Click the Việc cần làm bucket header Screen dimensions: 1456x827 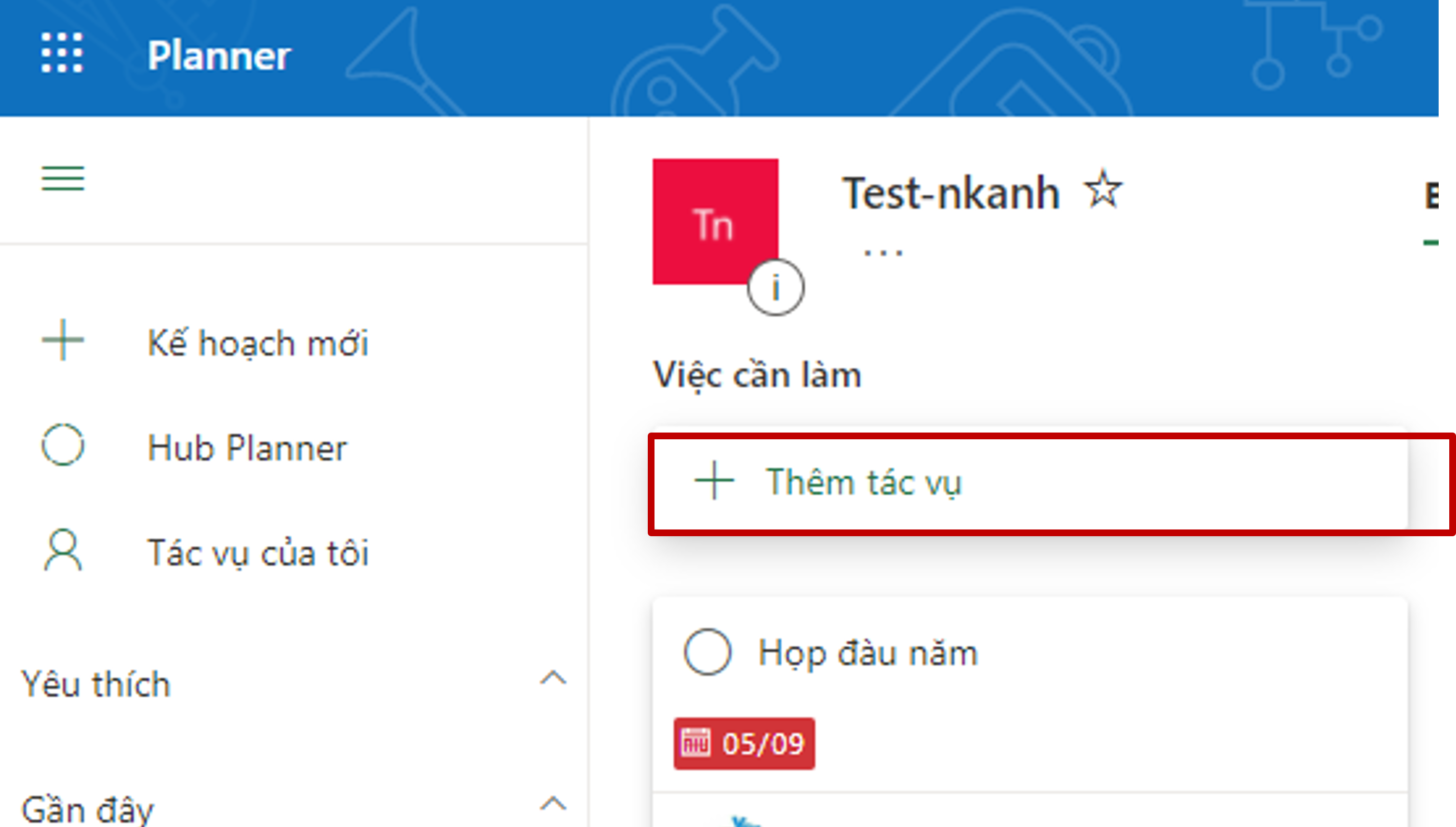(757, 375)
